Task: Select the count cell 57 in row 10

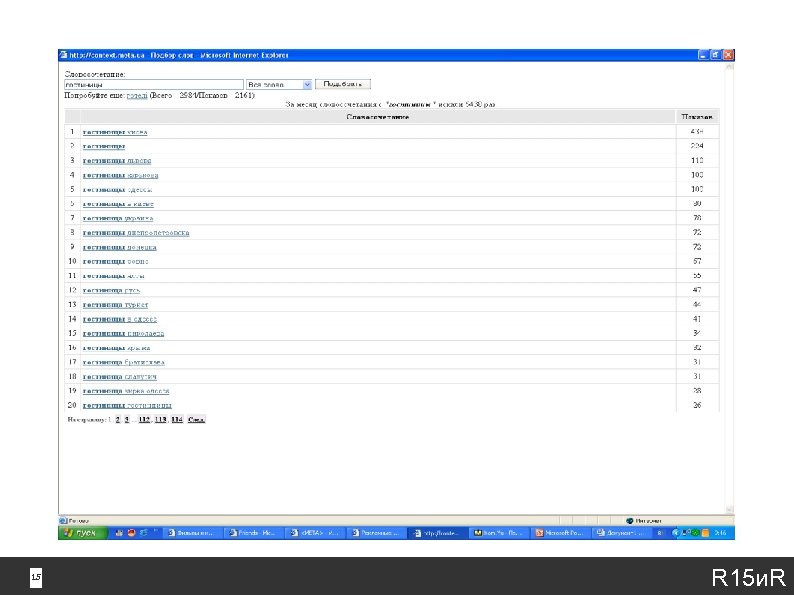Action: tap(697, 261)
